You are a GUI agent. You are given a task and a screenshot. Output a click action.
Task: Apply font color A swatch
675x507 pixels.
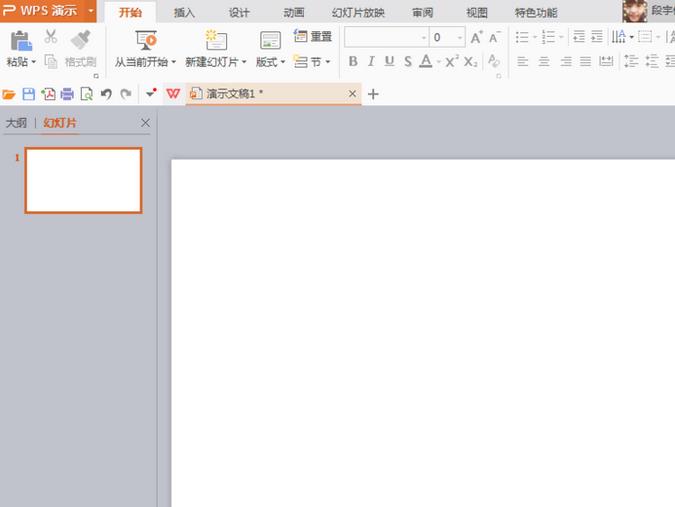tap(426, 62)
